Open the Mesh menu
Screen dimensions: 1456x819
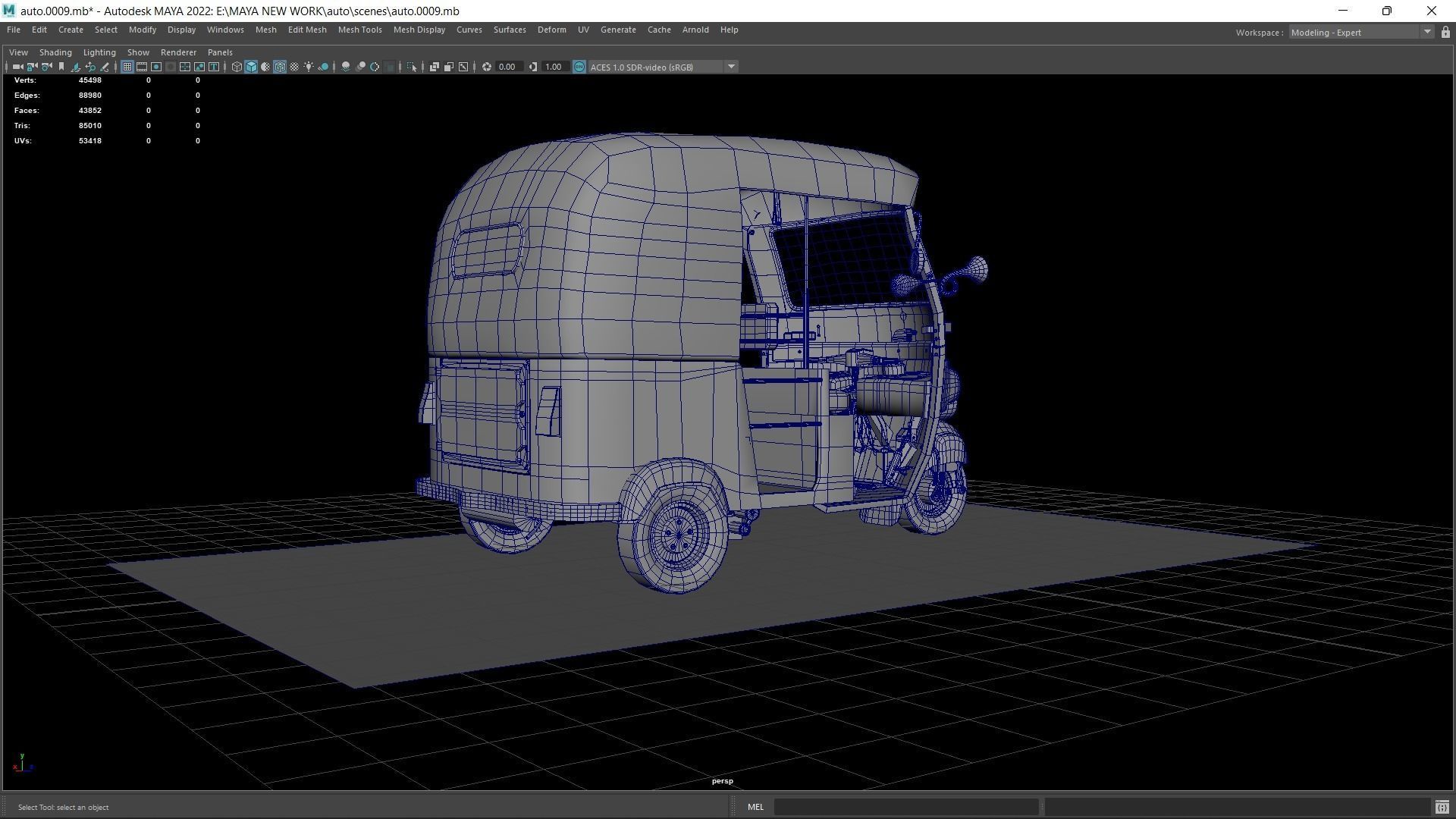[x=266, y=30]
